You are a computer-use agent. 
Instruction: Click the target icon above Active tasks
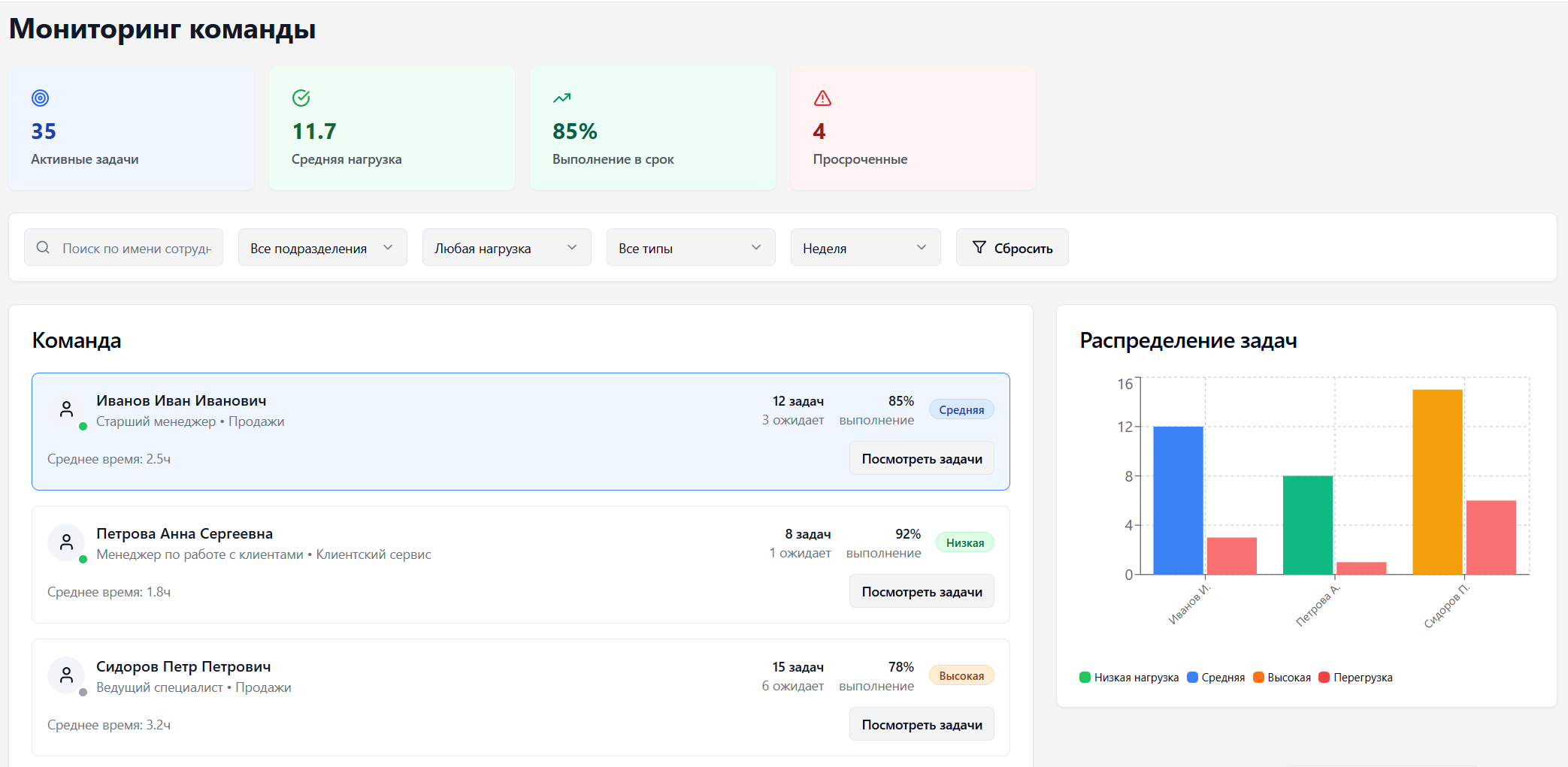tap(41, 98)
